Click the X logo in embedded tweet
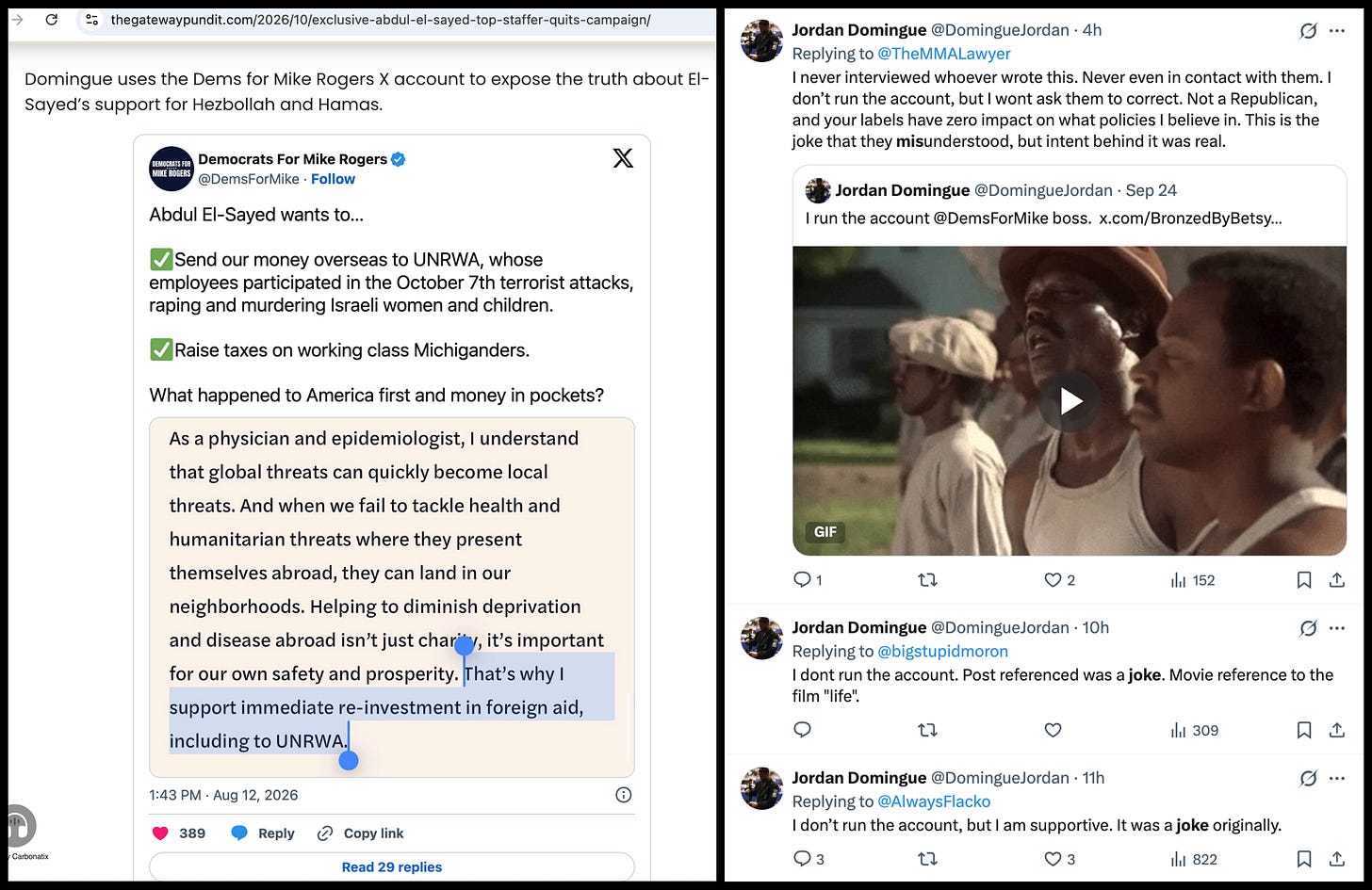 pos(623,158)
